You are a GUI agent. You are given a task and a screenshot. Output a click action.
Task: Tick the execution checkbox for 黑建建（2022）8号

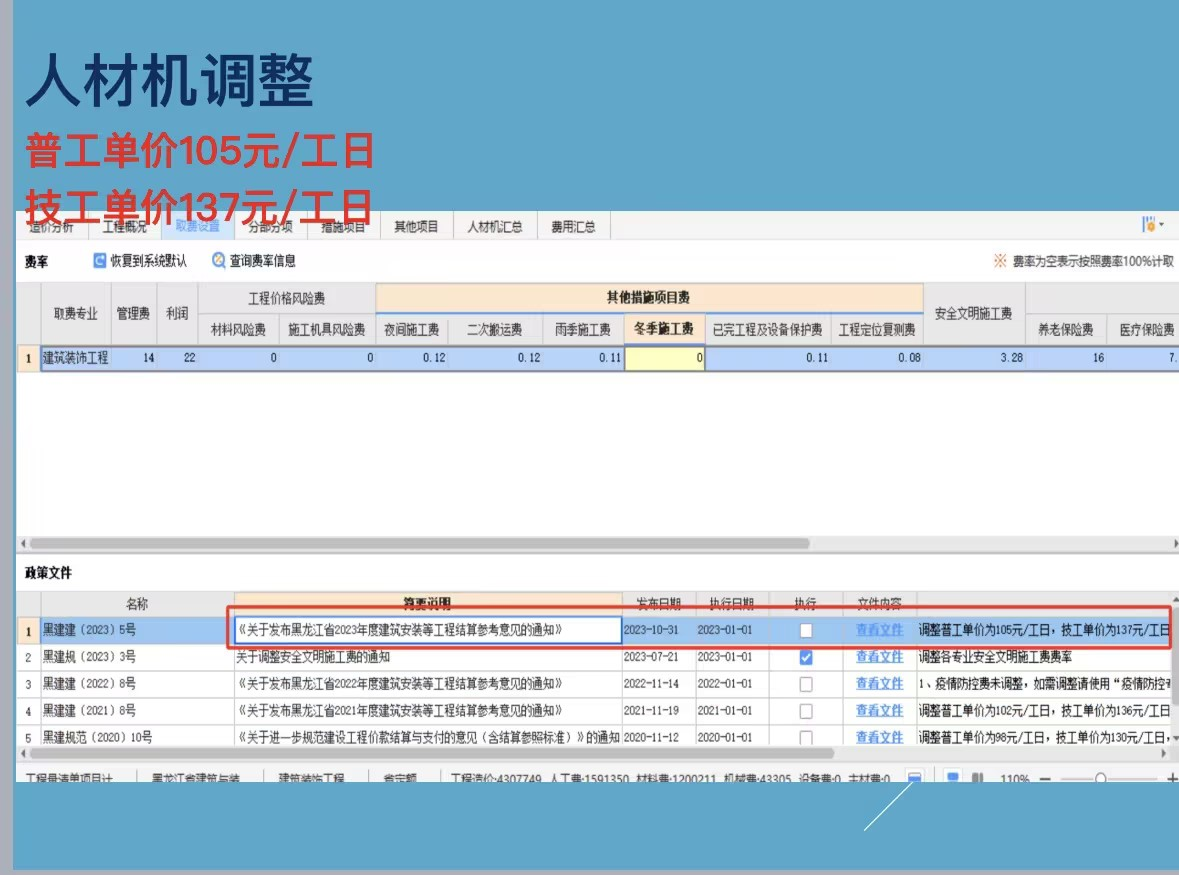coord(806,685)
